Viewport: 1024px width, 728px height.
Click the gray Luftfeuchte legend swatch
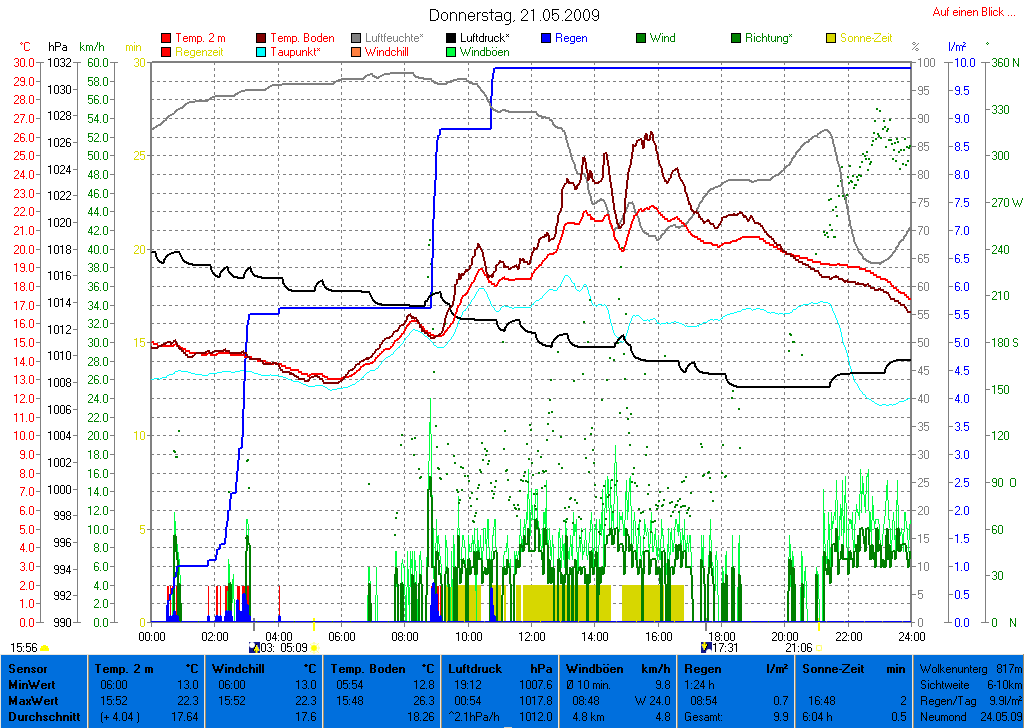pyautogui.click(x=357, y=38)
